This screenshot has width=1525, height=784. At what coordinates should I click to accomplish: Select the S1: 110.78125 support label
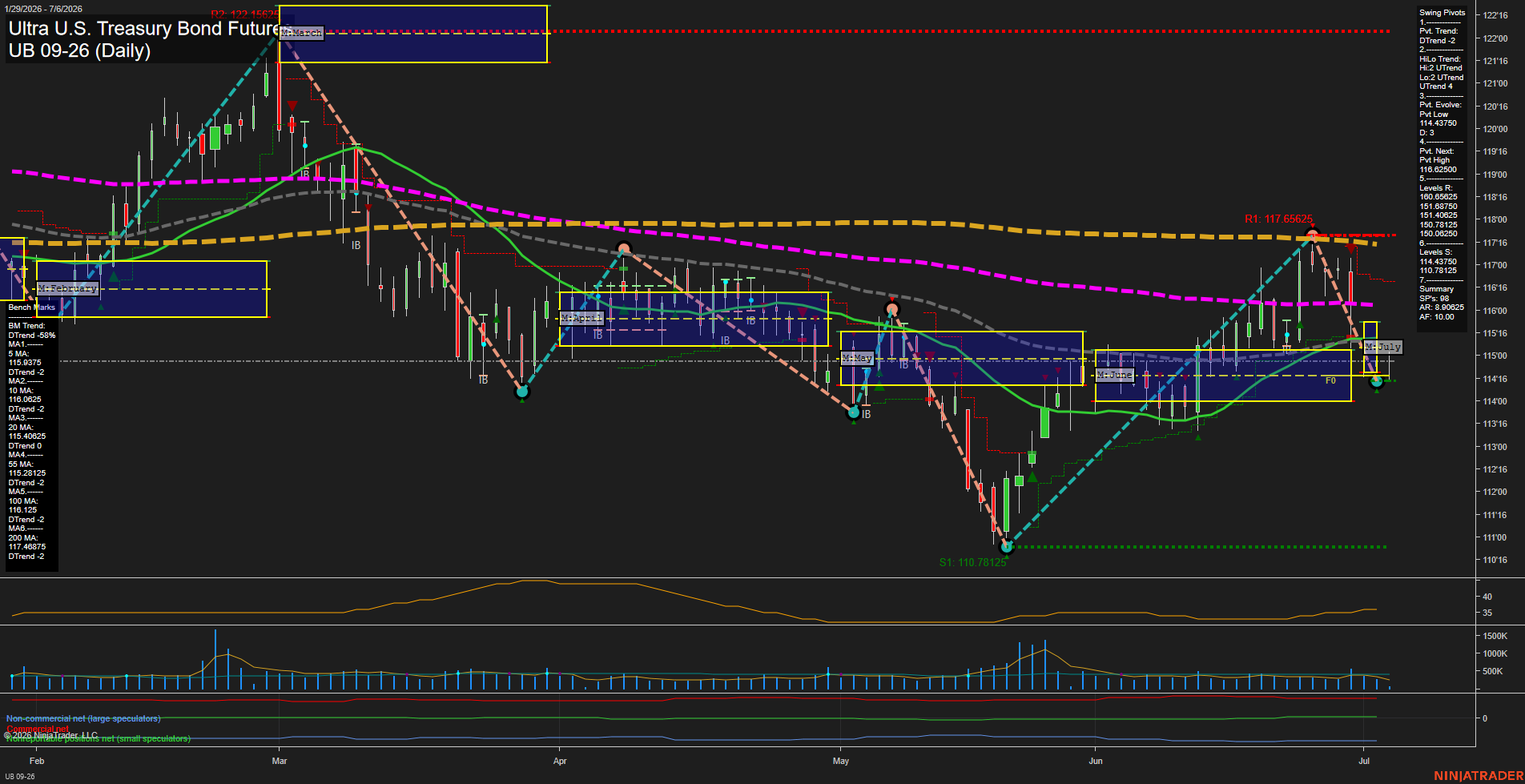click(x=972, y=562)
